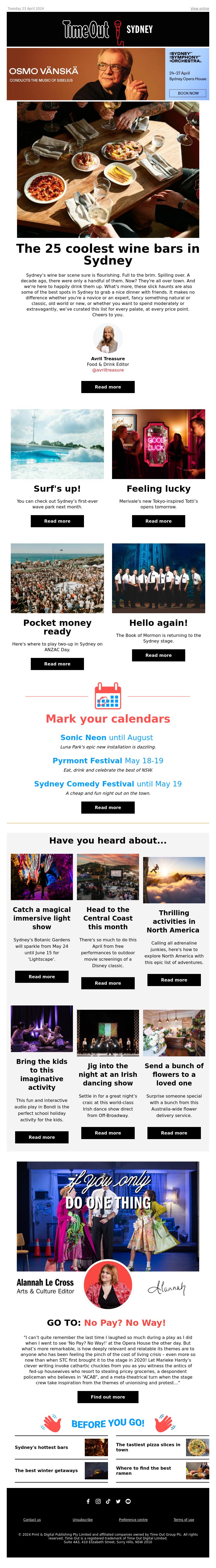This screenshot has width=216, height=1568.
Task: Open 'Pyrmont Festival' calendar link
Action: [x=88, y=760]
